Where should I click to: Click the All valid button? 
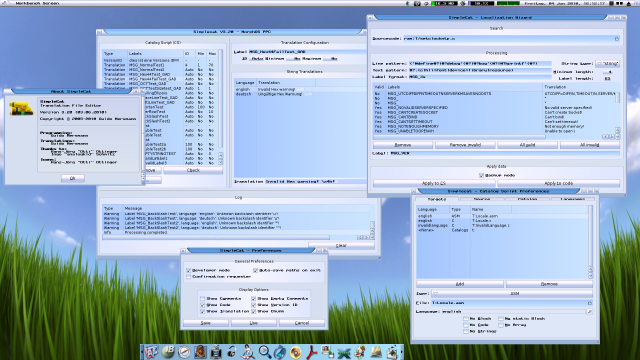527,145
